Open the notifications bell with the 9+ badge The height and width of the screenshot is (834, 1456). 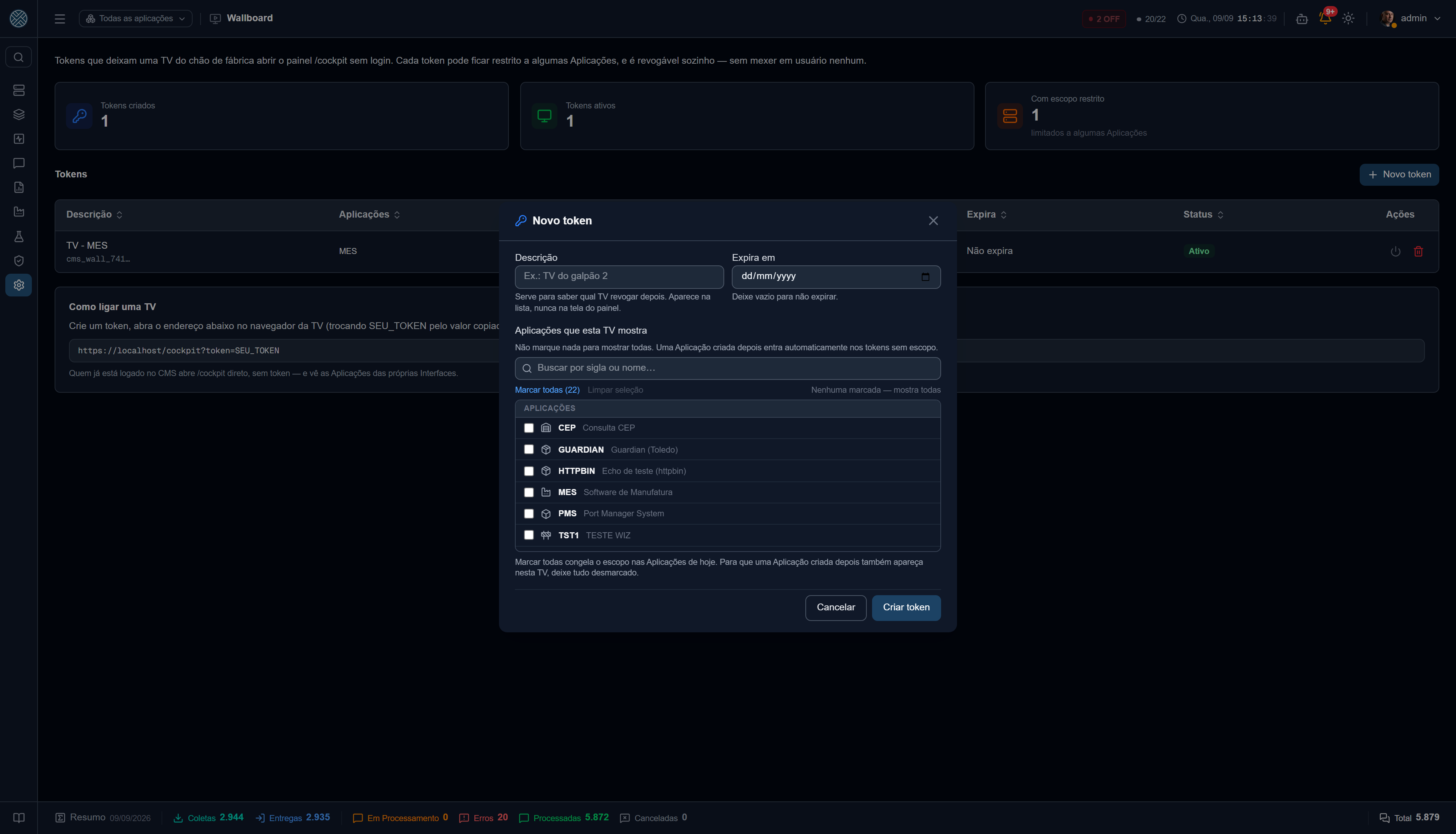click(1325, 18)
